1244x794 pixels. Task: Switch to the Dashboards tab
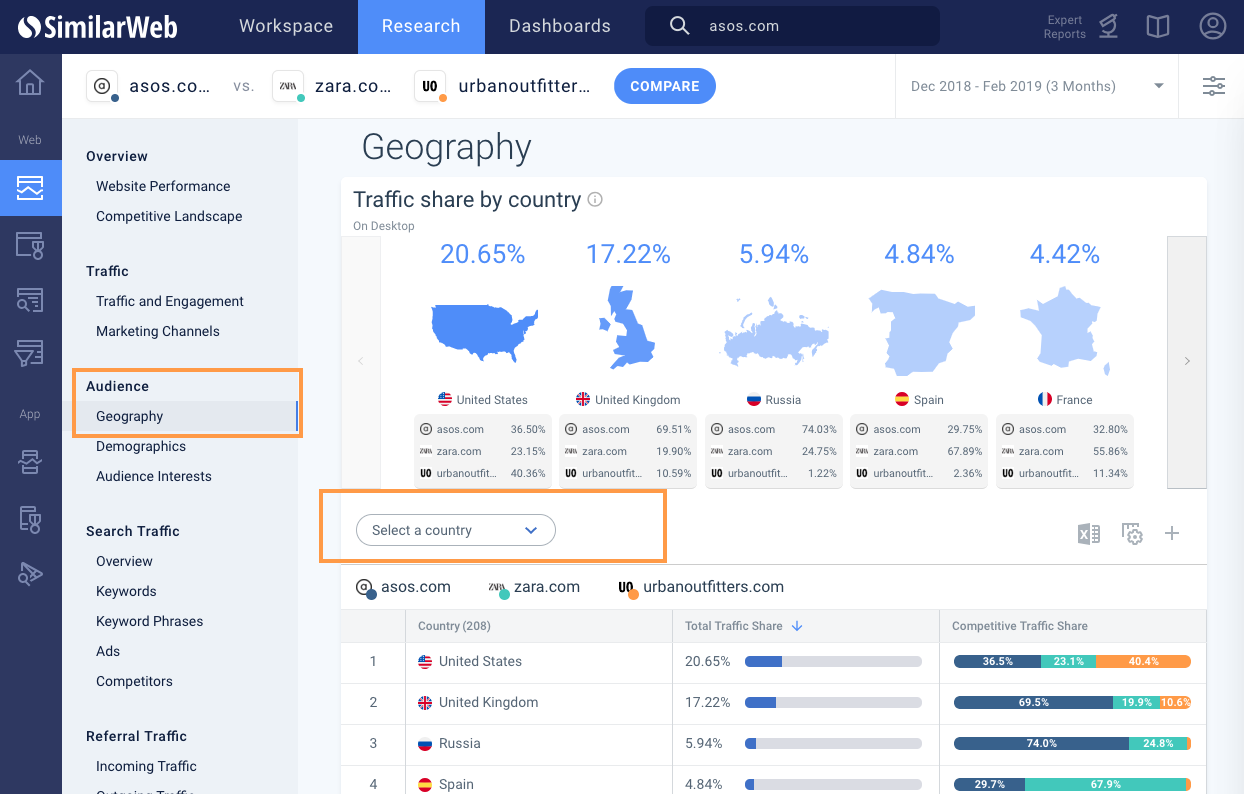(x=560, y=27)
